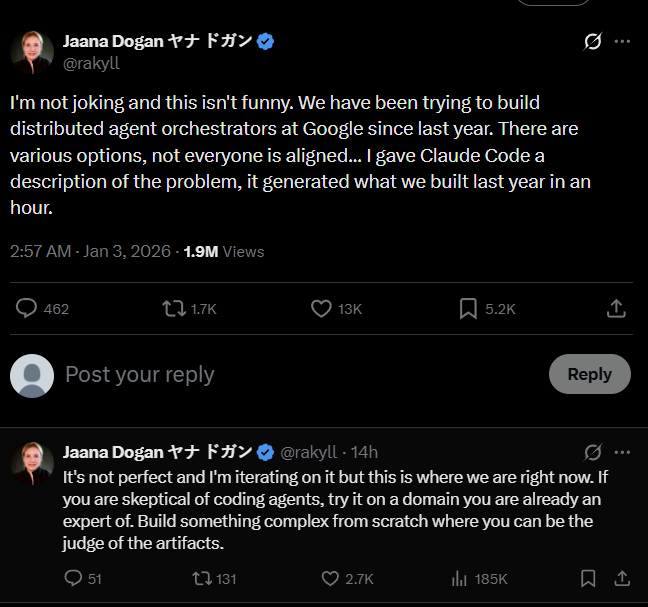Share the follow-up tweet
648x607 pixels.
tap(621, 578)
